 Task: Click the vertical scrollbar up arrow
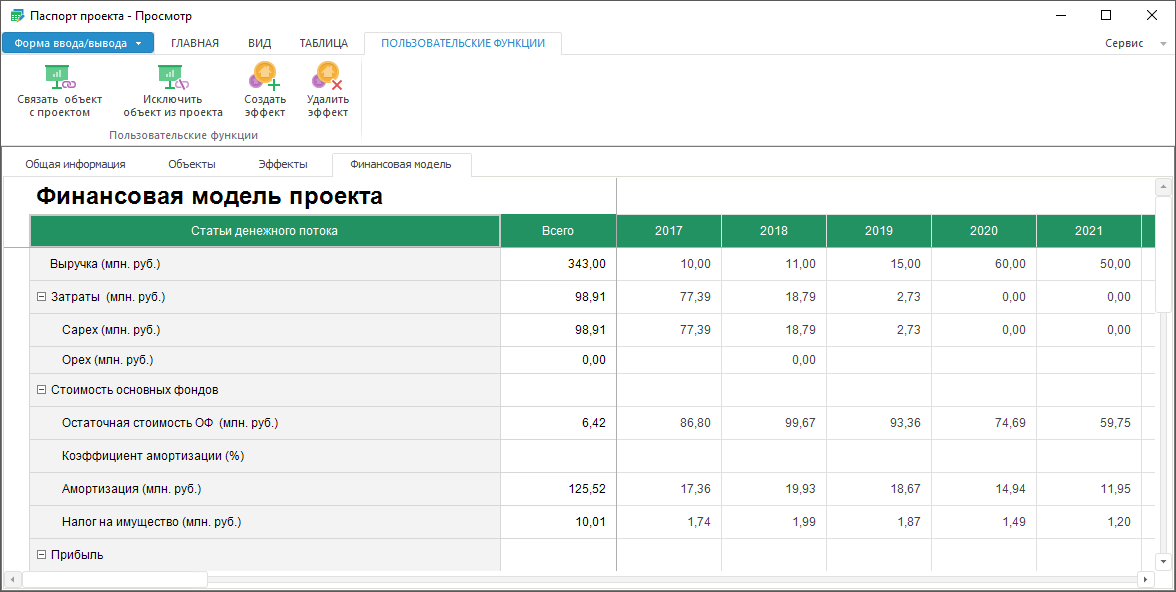click(1163, 186)
